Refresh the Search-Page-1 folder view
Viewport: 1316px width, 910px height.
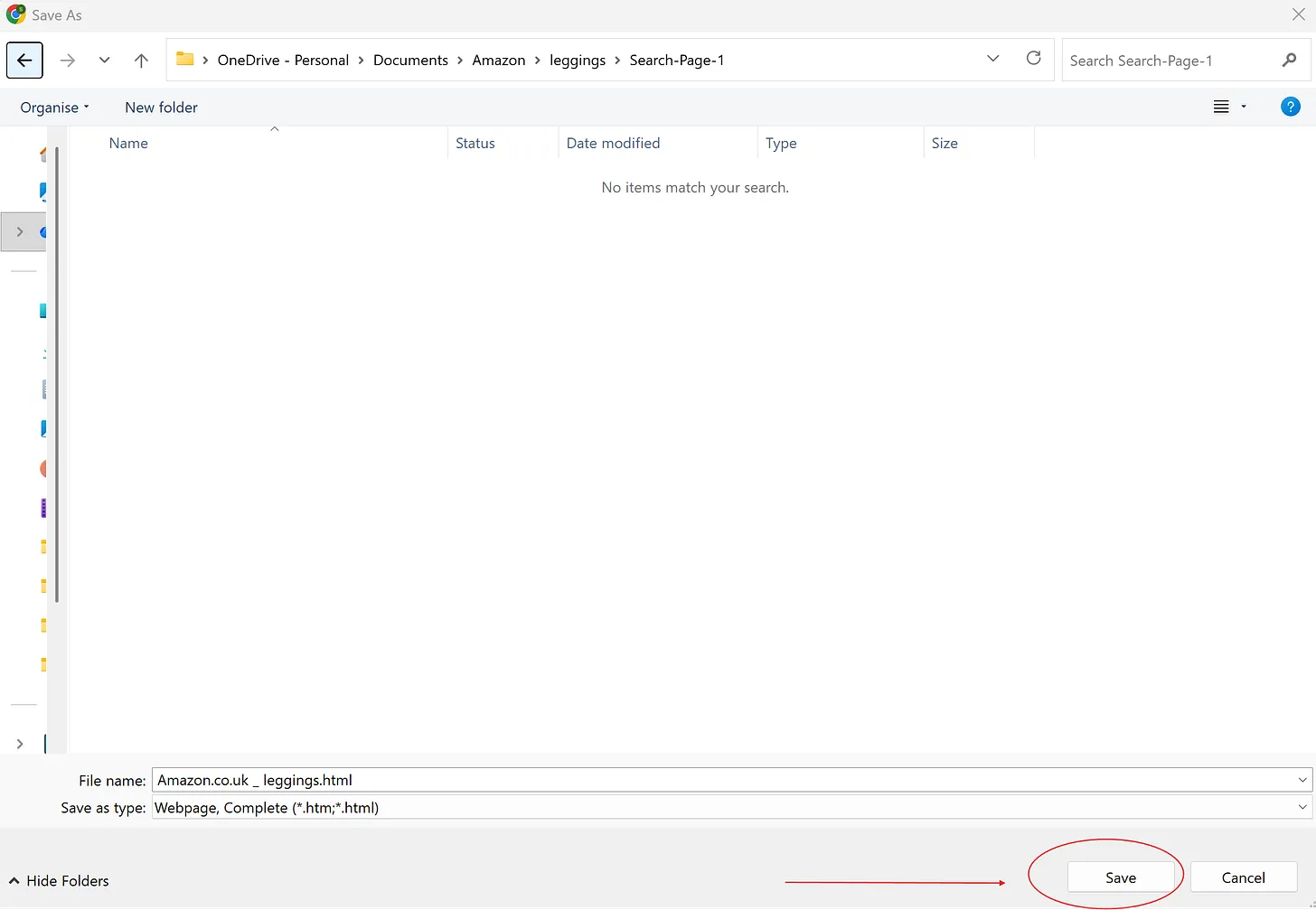click(x=1033, y=59)
